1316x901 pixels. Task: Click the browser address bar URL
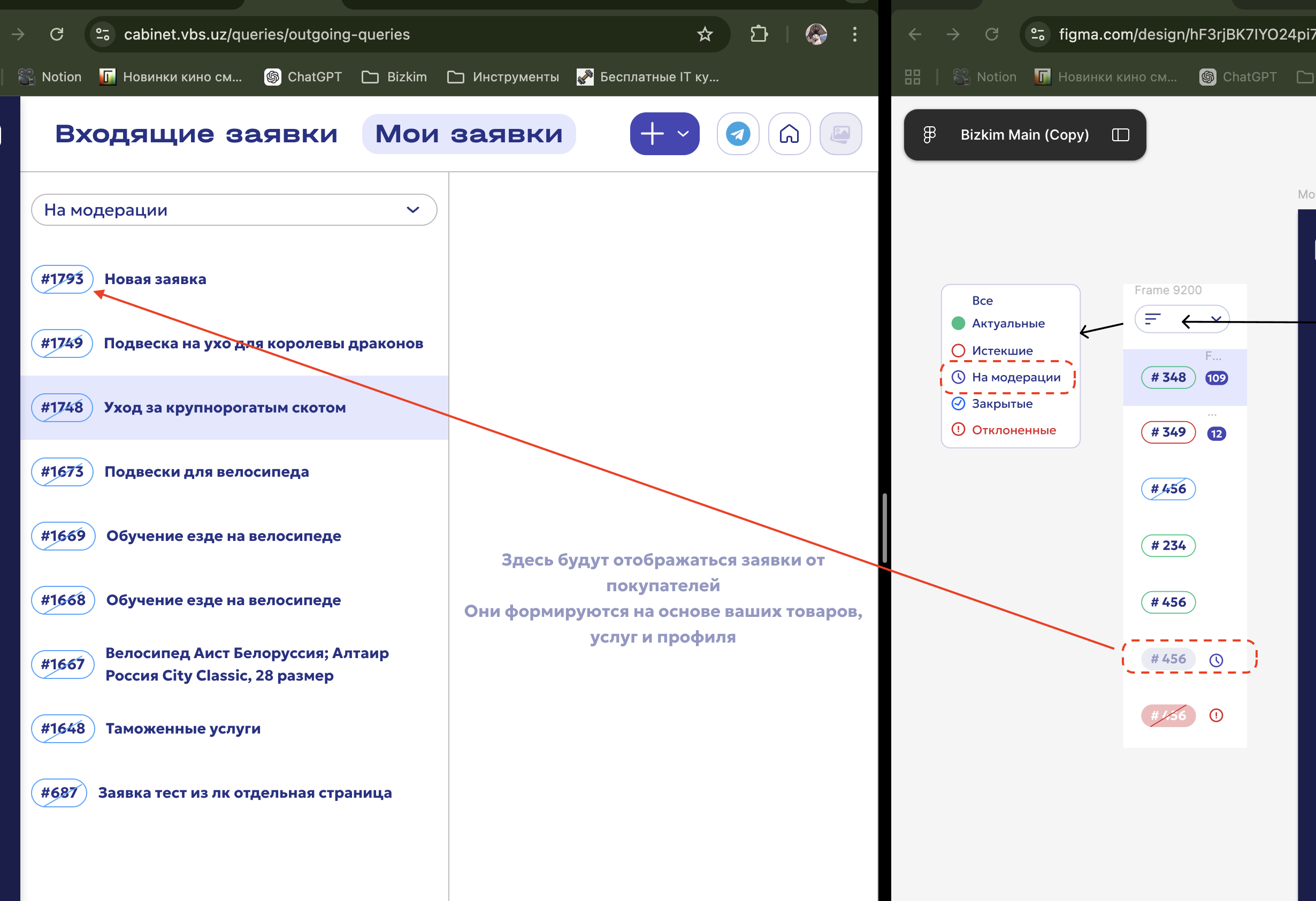[x=267, y=35]
